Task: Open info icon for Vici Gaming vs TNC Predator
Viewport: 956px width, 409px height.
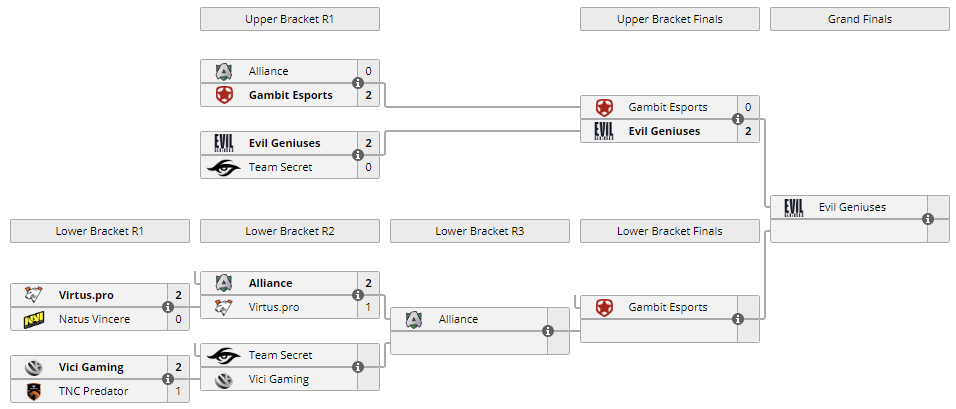Action: point(168,379)
